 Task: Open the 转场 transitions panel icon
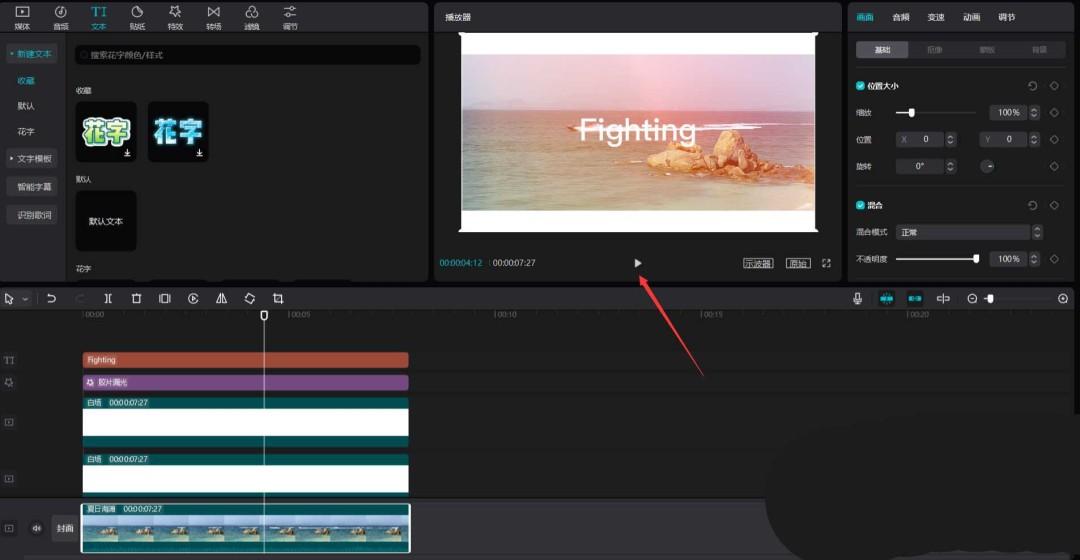click(213, 17)
